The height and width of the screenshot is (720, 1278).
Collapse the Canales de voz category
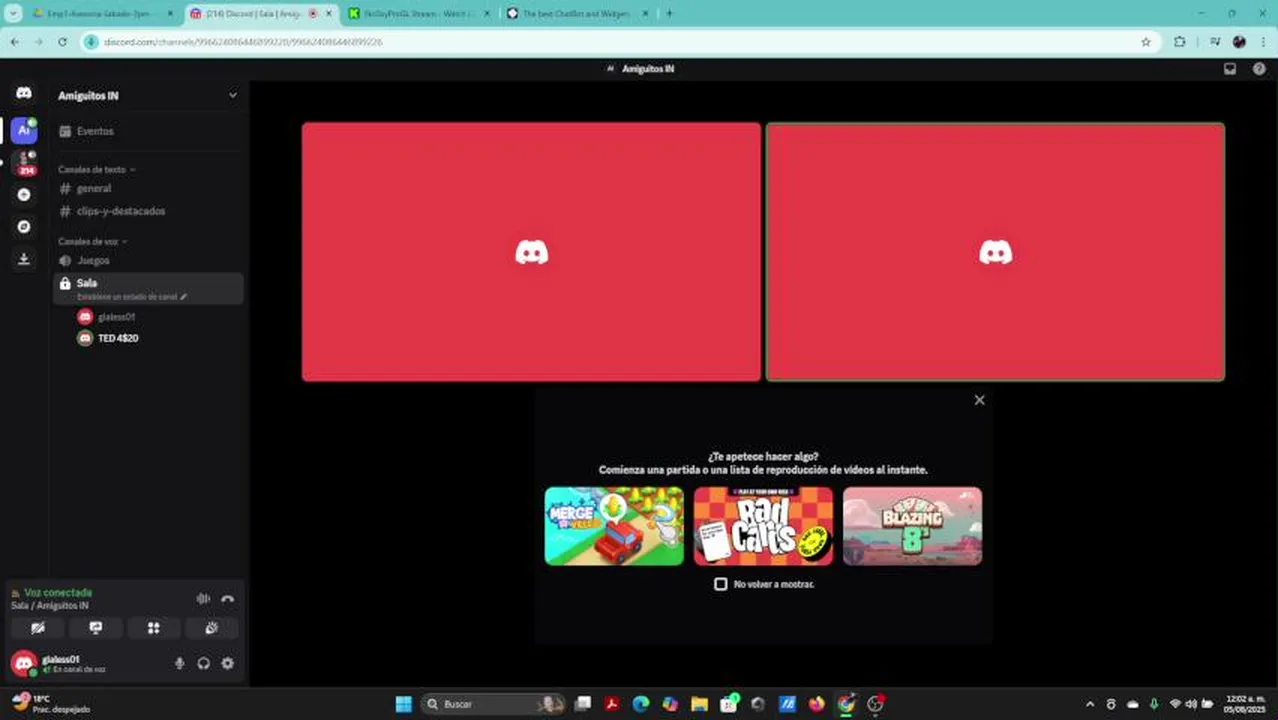(x=92, y=241)
